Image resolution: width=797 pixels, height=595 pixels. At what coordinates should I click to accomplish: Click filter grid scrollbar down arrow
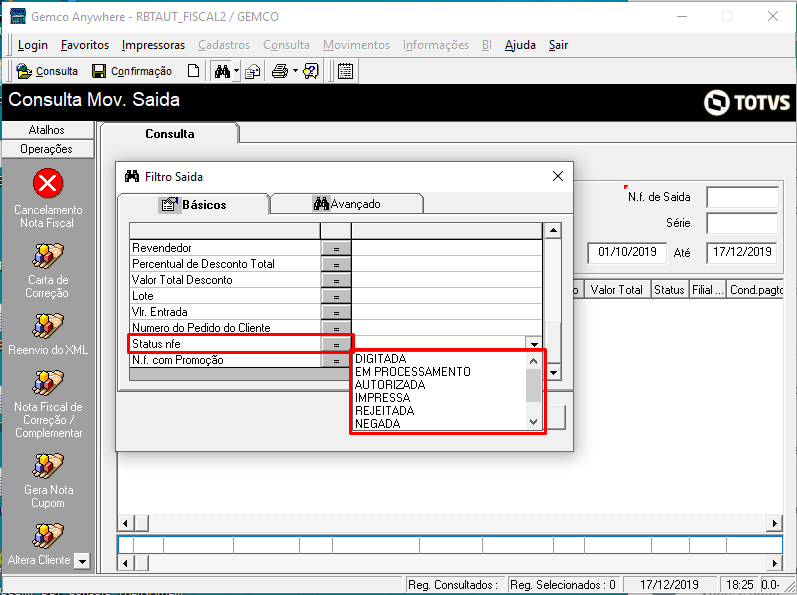click(x=553, y=372)
